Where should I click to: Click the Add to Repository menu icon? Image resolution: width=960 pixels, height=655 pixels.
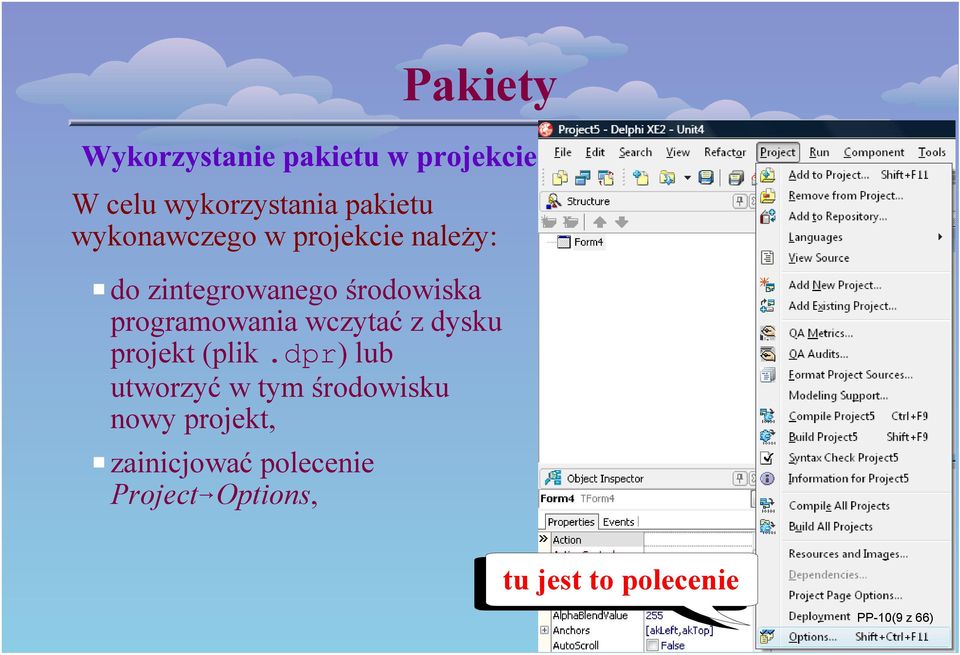pos(767,217)
